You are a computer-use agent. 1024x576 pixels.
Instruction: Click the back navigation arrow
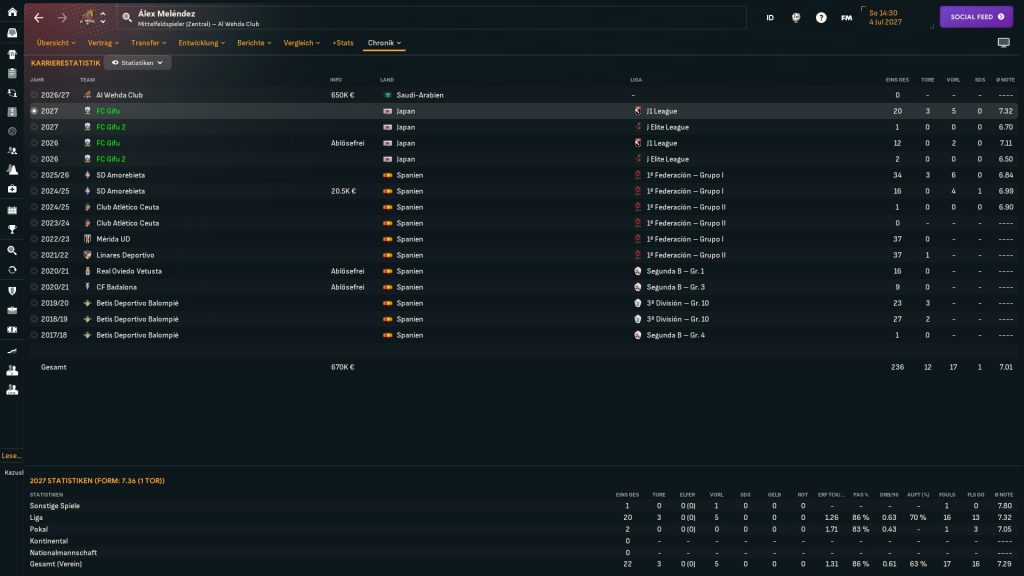coord(39,18)
